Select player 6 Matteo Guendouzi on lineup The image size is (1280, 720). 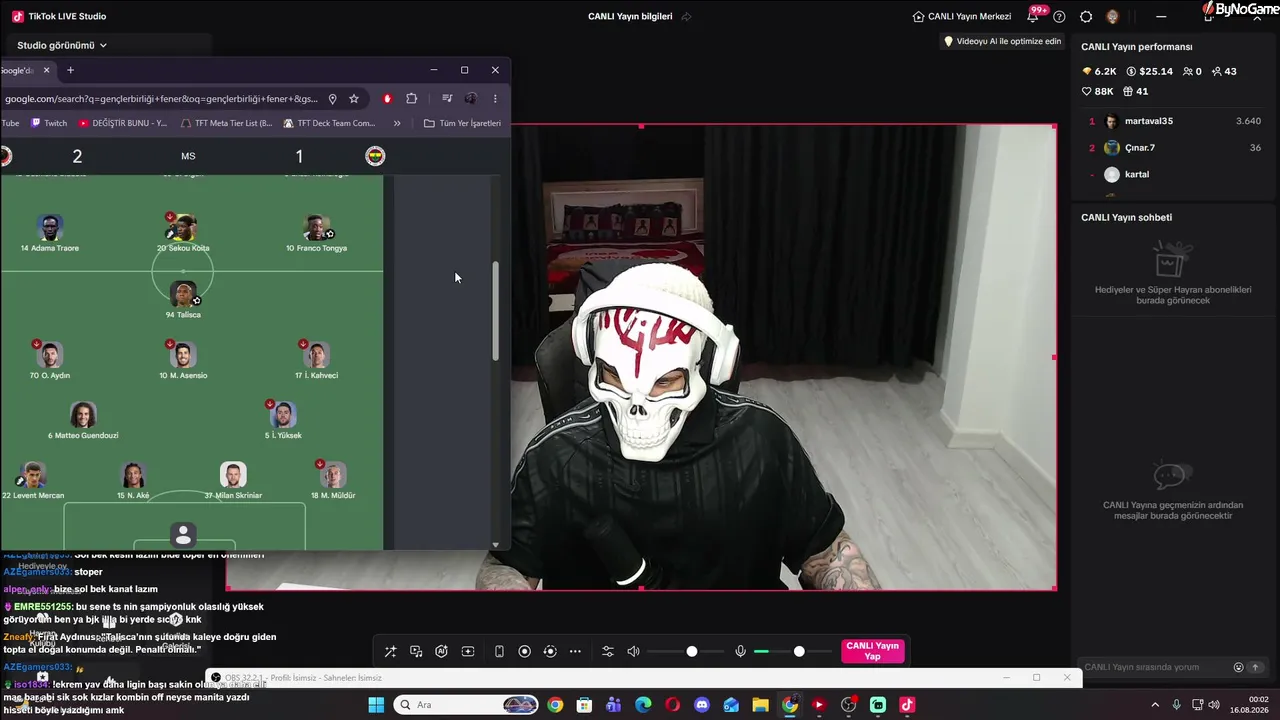point(83,421)
